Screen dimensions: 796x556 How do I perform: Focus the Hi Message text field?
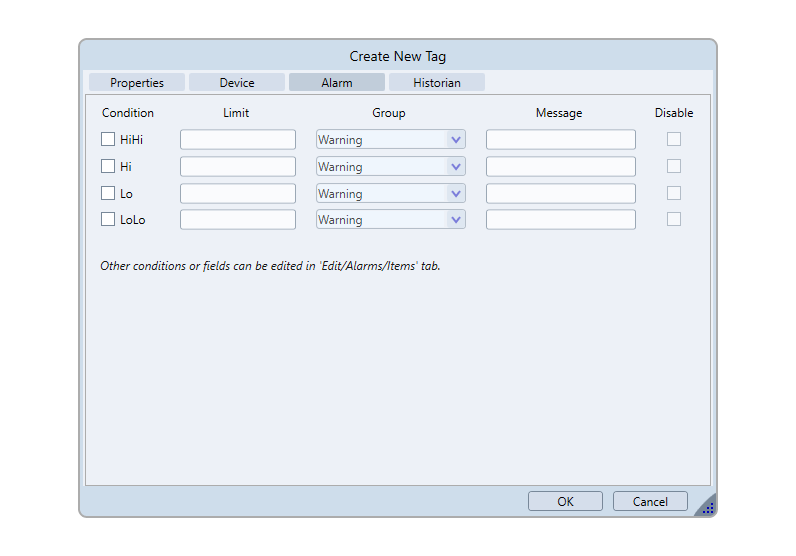point(560,167)
